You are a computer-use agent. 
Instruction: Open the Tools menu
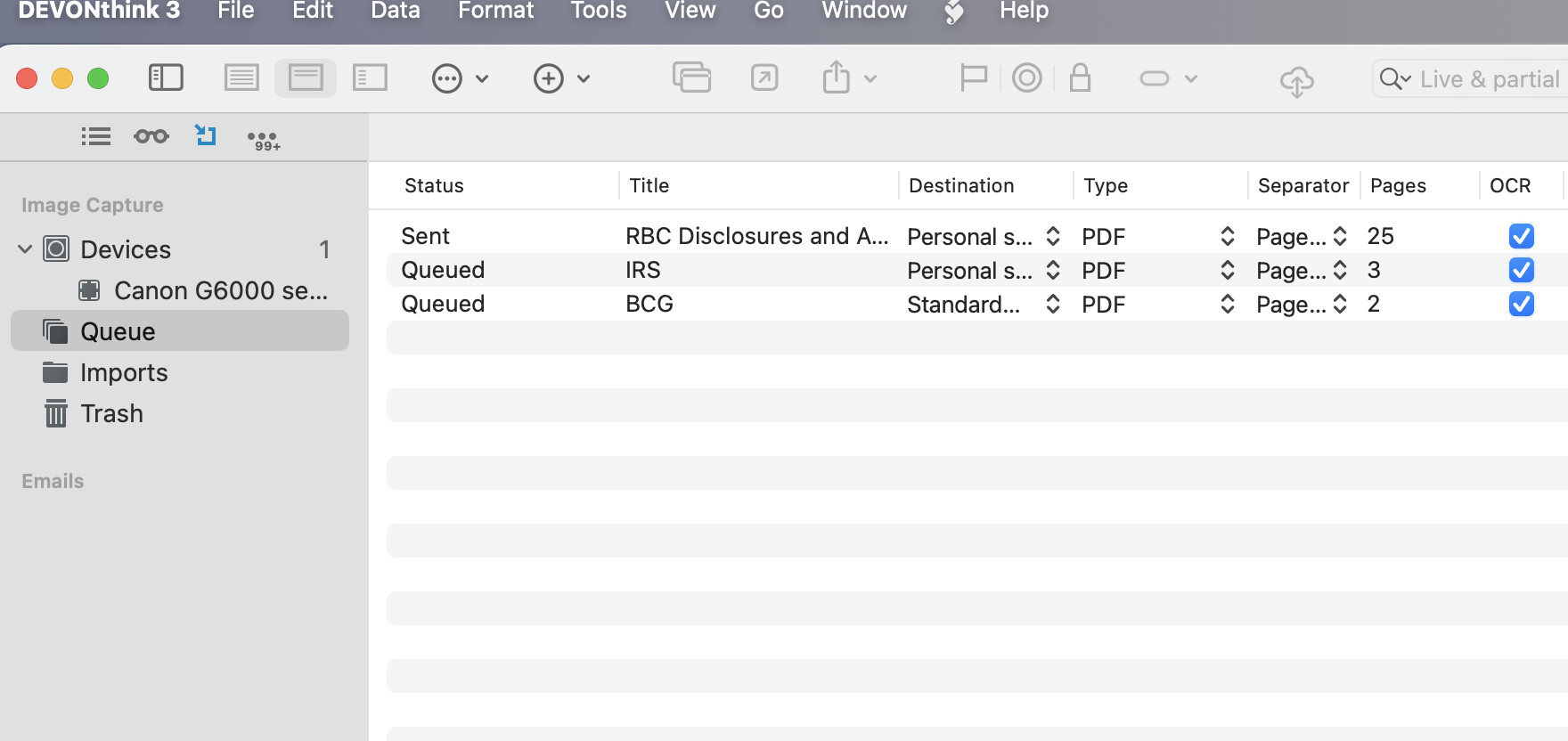click(598, 11)
